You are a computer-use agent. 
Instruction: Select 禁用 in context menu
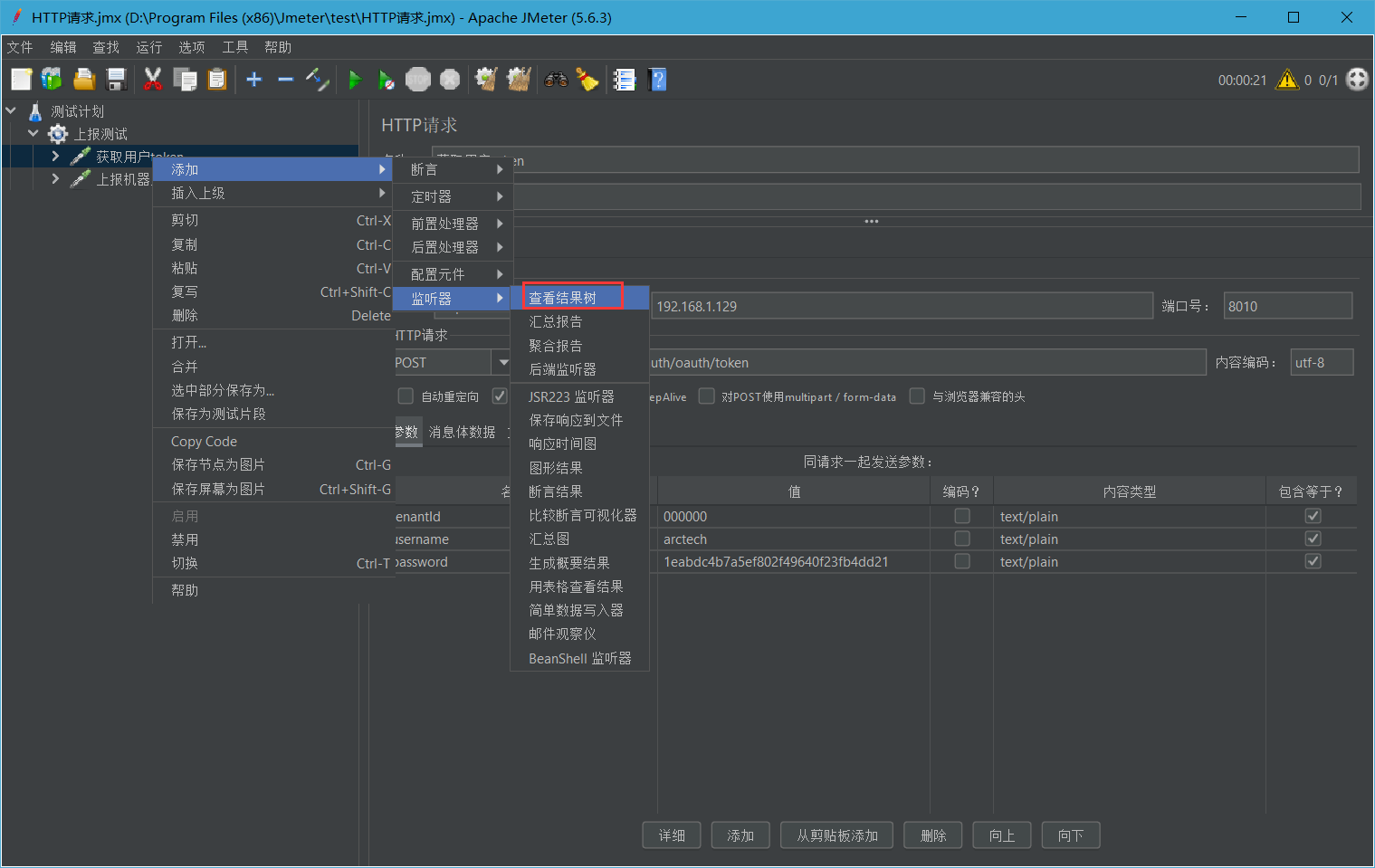(273, 539)
